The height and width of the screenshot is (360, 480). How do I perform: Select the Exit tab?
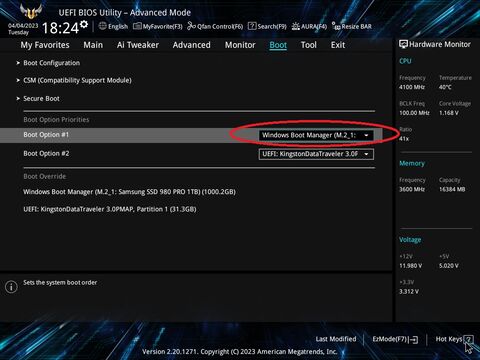point(338,45)
